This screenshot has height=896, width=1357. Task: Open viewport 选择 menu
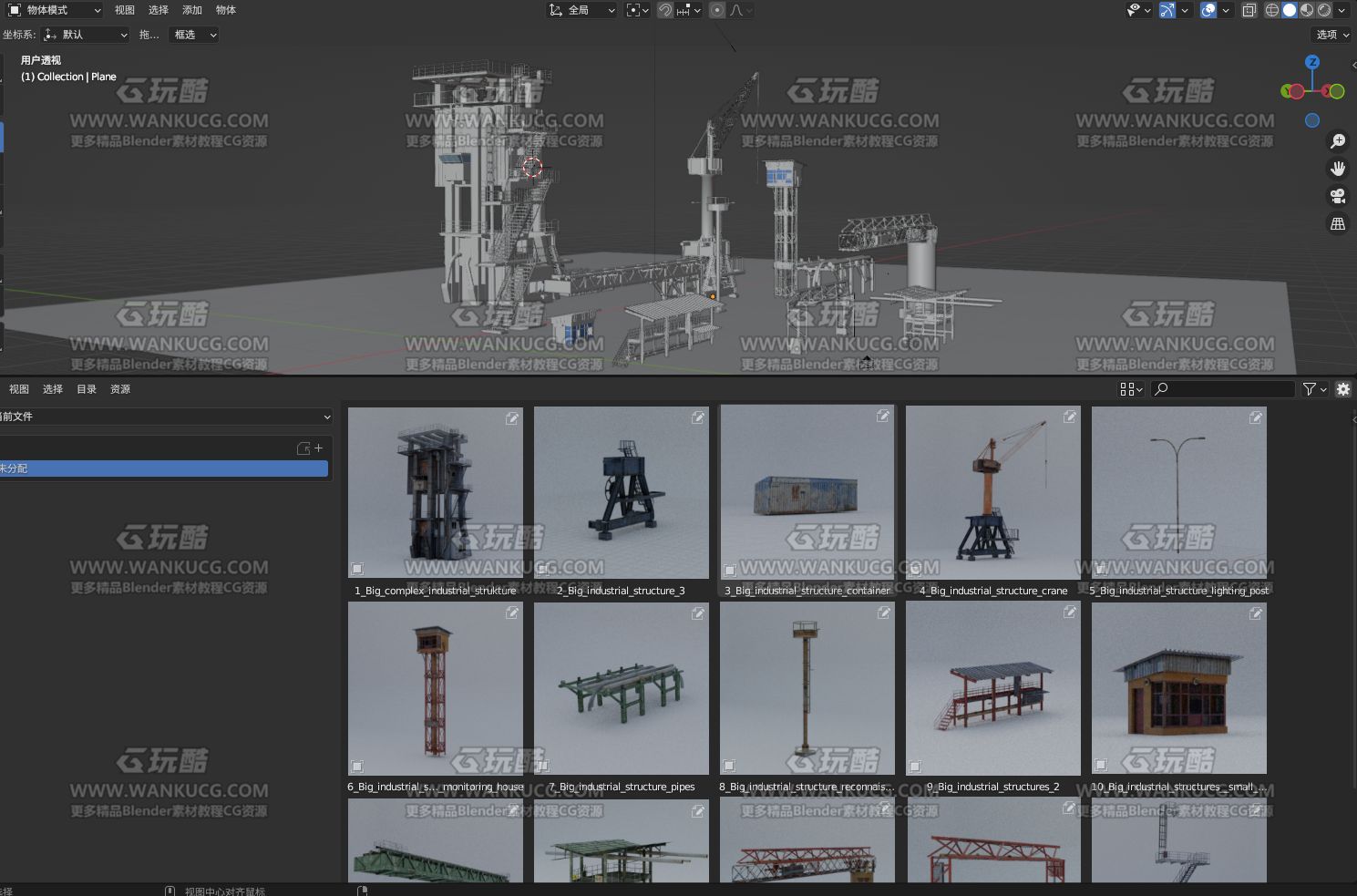point(159,10)
